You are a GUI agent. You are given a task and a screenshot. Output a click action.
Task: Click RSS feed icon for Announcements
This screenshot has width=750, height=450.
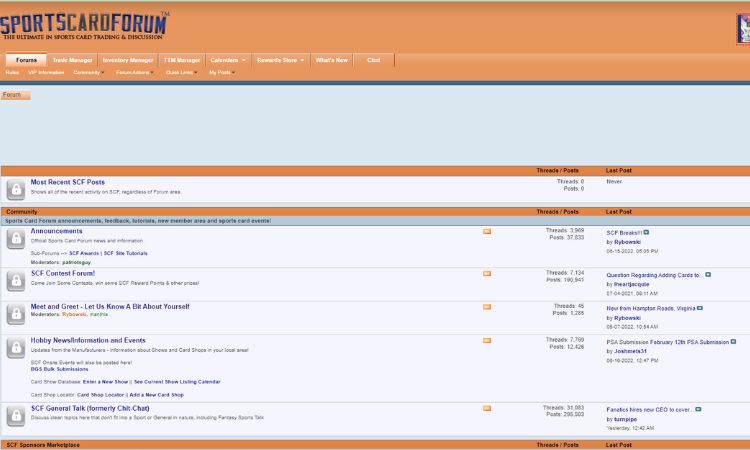[487, 231]
